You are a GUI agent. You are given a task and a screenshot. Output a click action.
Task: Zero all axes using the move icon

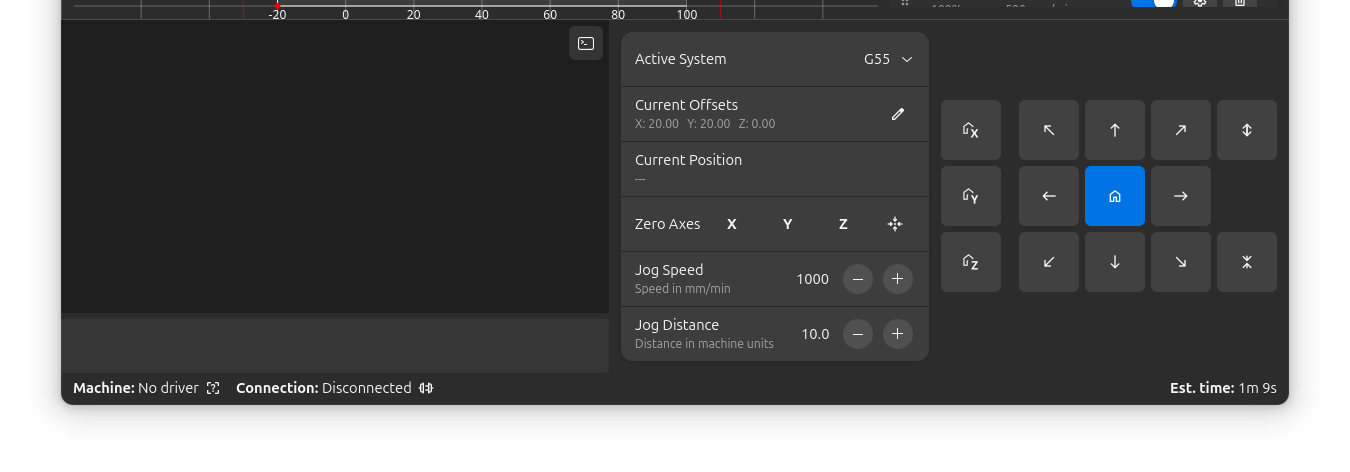[x=895, y=224]
